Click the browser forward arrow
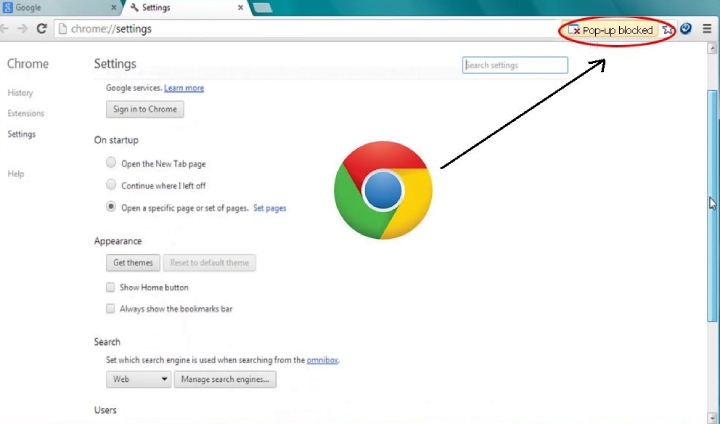This screenshot has width=720, height=424. (22, 28)
